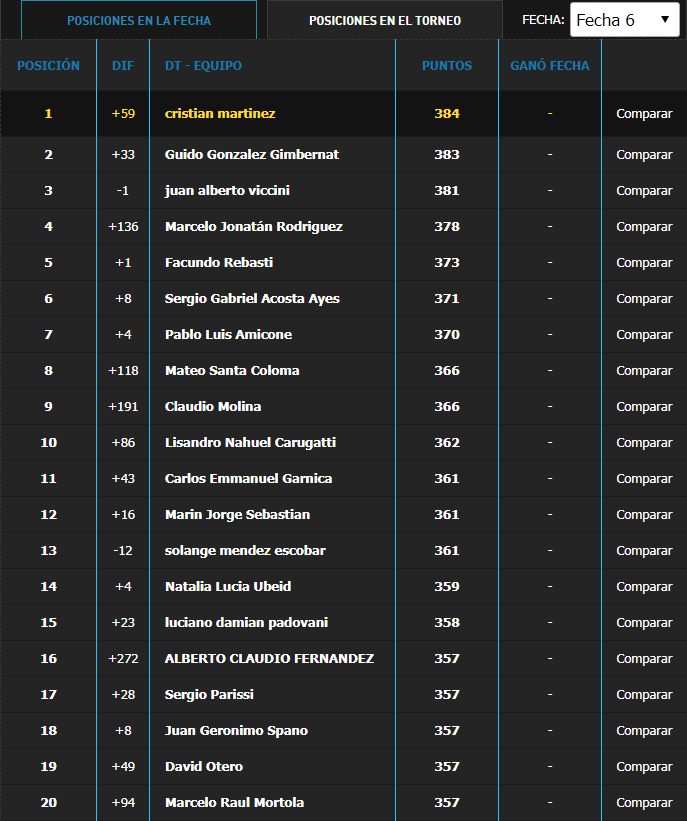The height and width of the screenshot is (821, 687).
Task: Select team name cristian martinez
Action: pyautogui.click(x=220, y=114)
